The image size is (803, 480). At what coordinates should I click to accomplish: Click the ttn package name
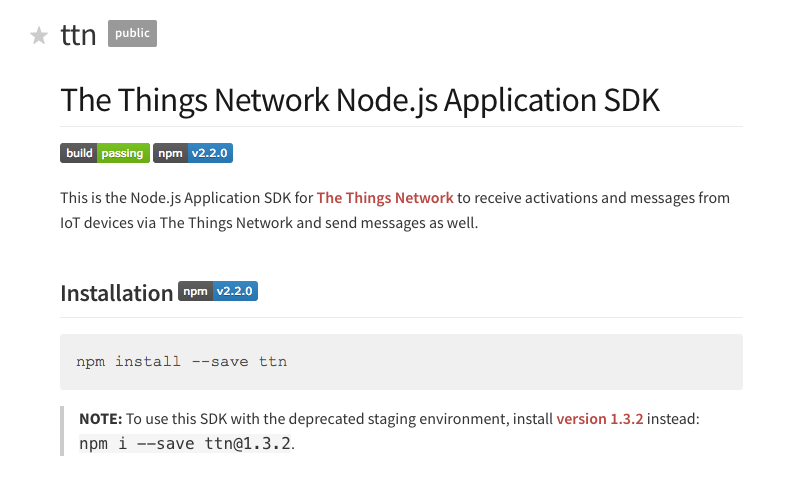(x=78, y=35)
